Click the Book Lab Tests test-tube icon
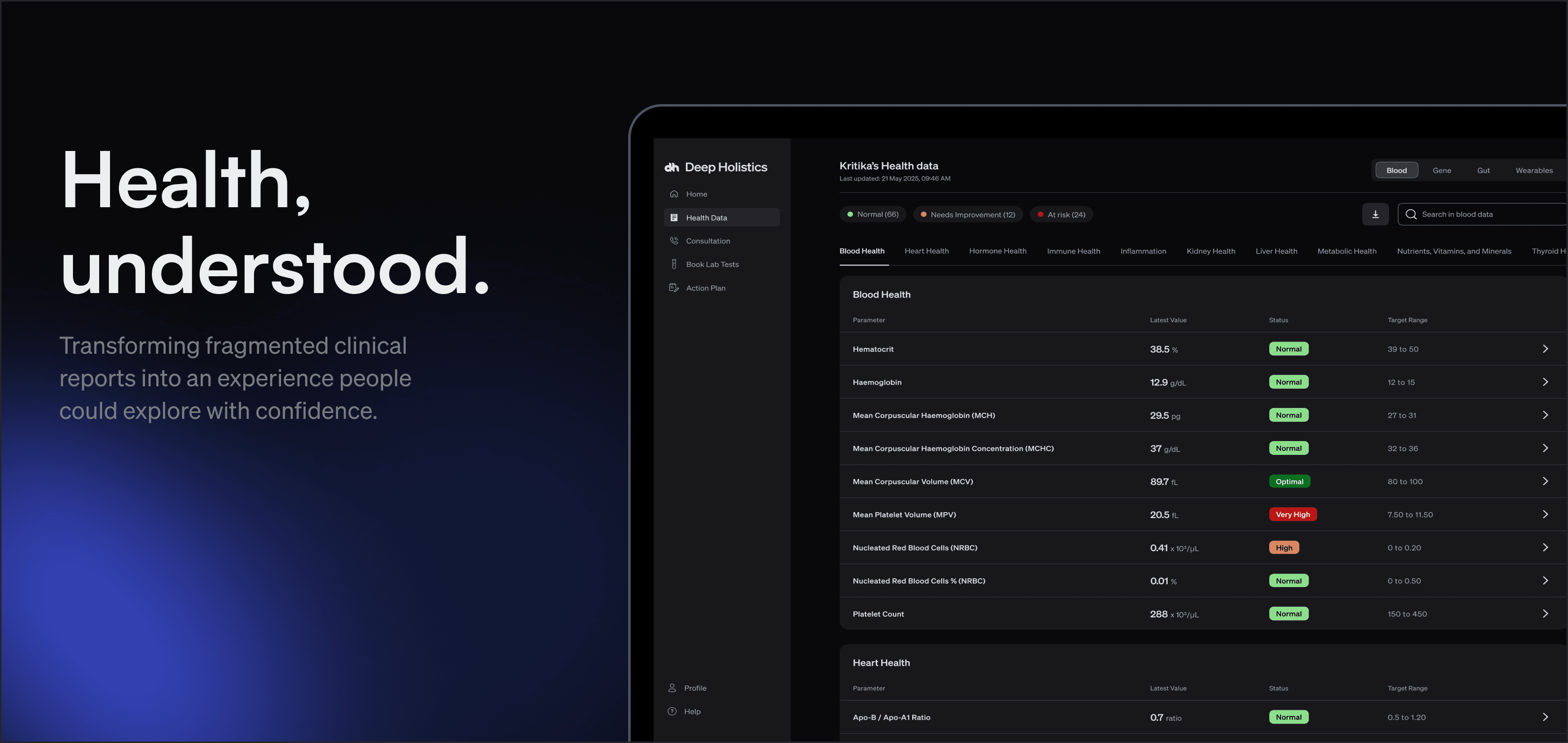 [x=674, y=264]
